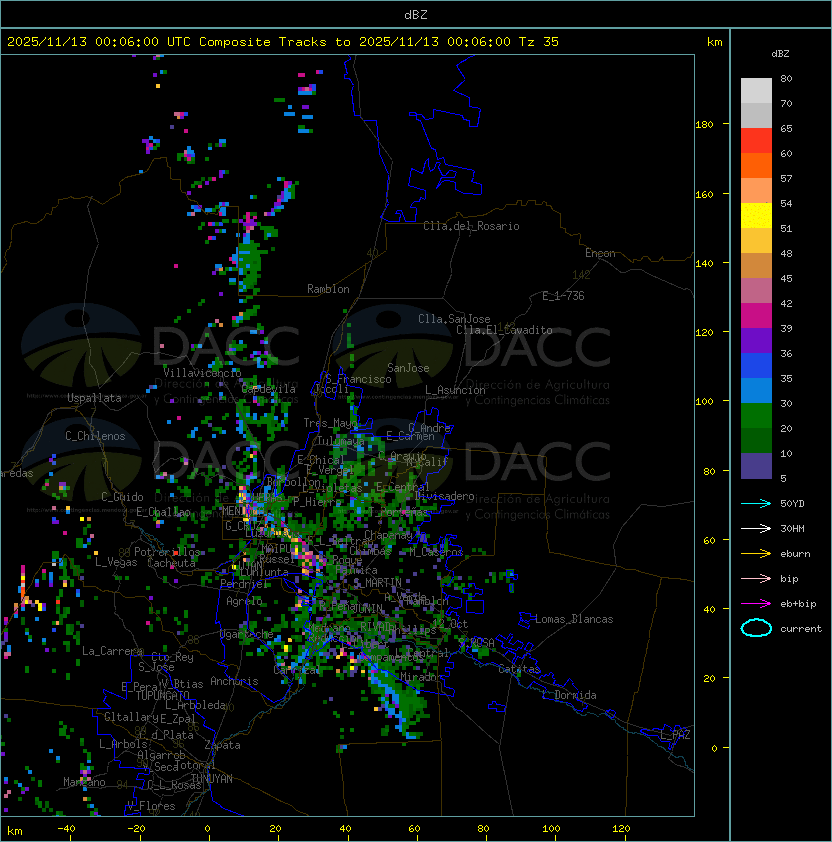Image resolution: width=832 pixels, height=842 pixels.
Task: Click the 'Composite Tracks' header timestamp text
Action: 283,42
